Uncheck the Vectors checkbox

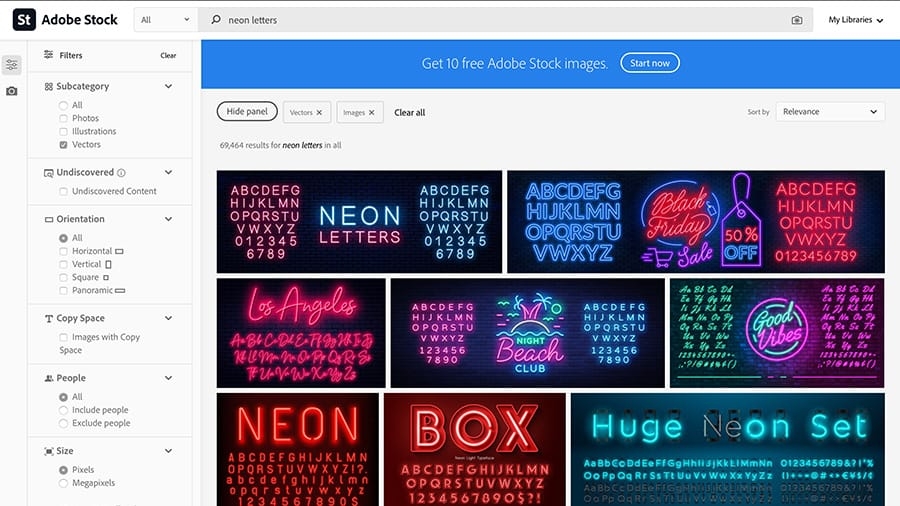[63, 145]
